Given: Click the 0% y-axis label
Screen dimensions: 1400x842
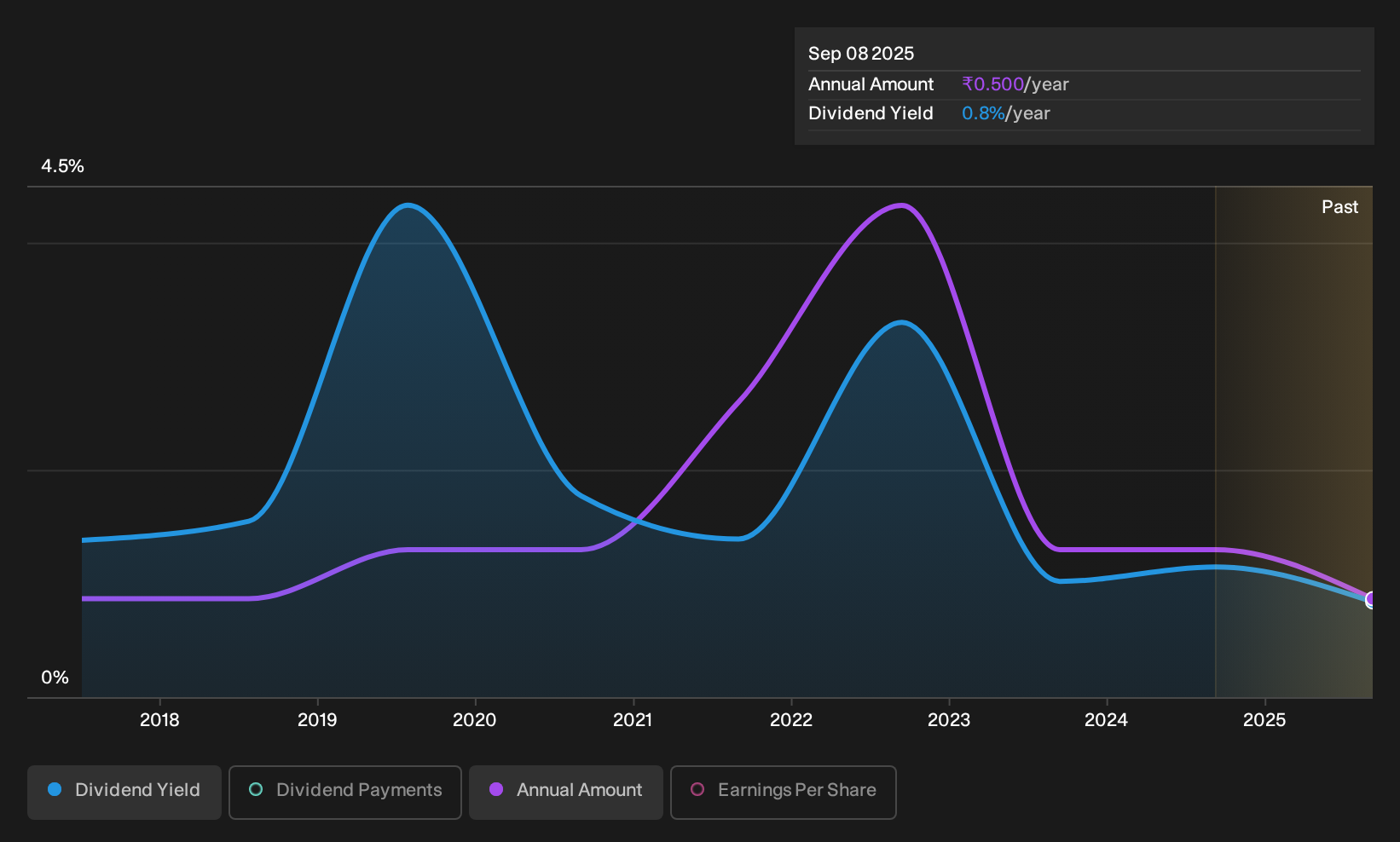Looking at the screenshot, I should pos(55,678).
